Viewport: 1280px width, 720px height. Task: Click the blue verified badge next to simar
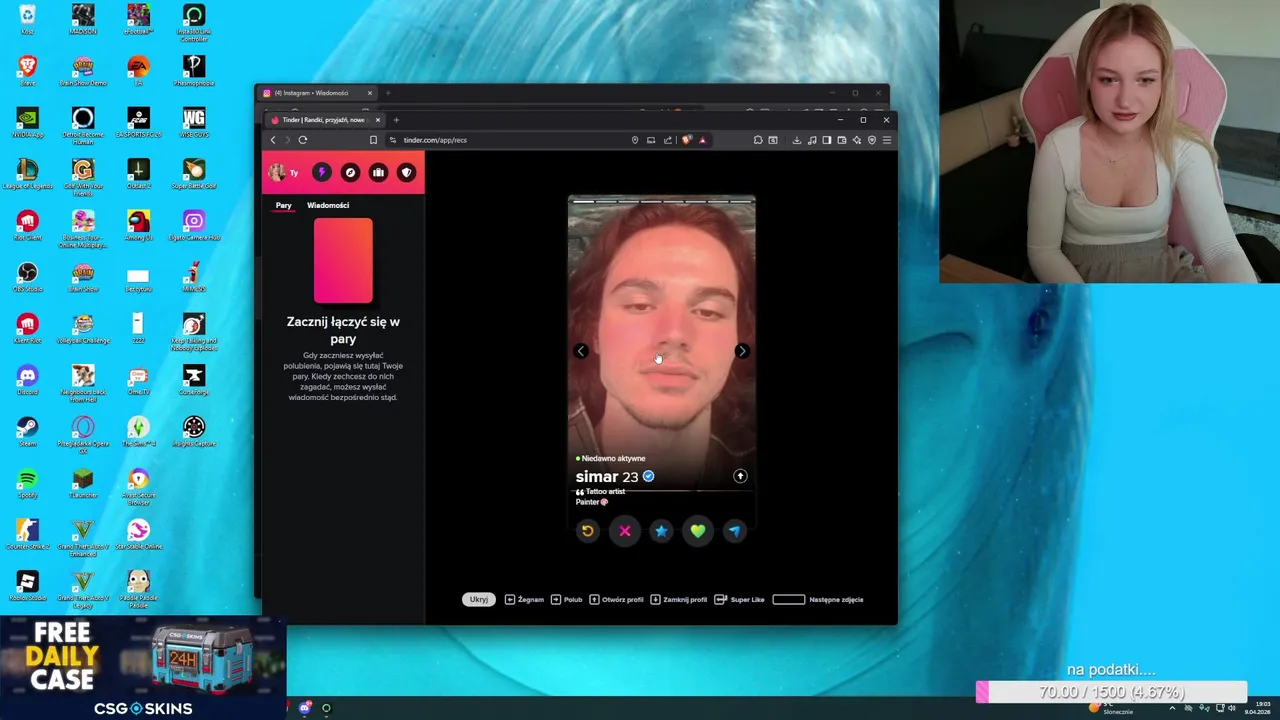[648, 476]
